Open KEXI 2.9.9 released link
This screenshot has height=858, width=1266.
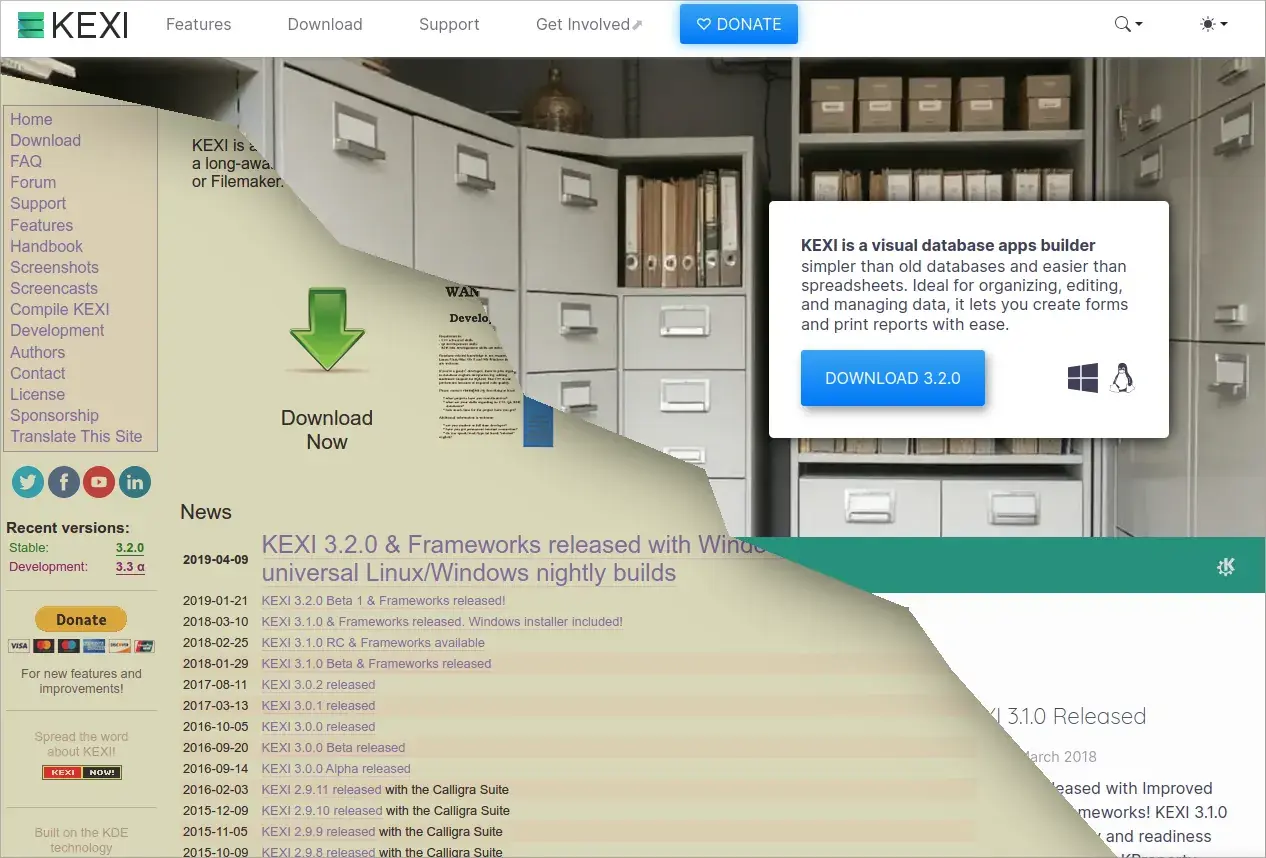[x=318, y=832]
